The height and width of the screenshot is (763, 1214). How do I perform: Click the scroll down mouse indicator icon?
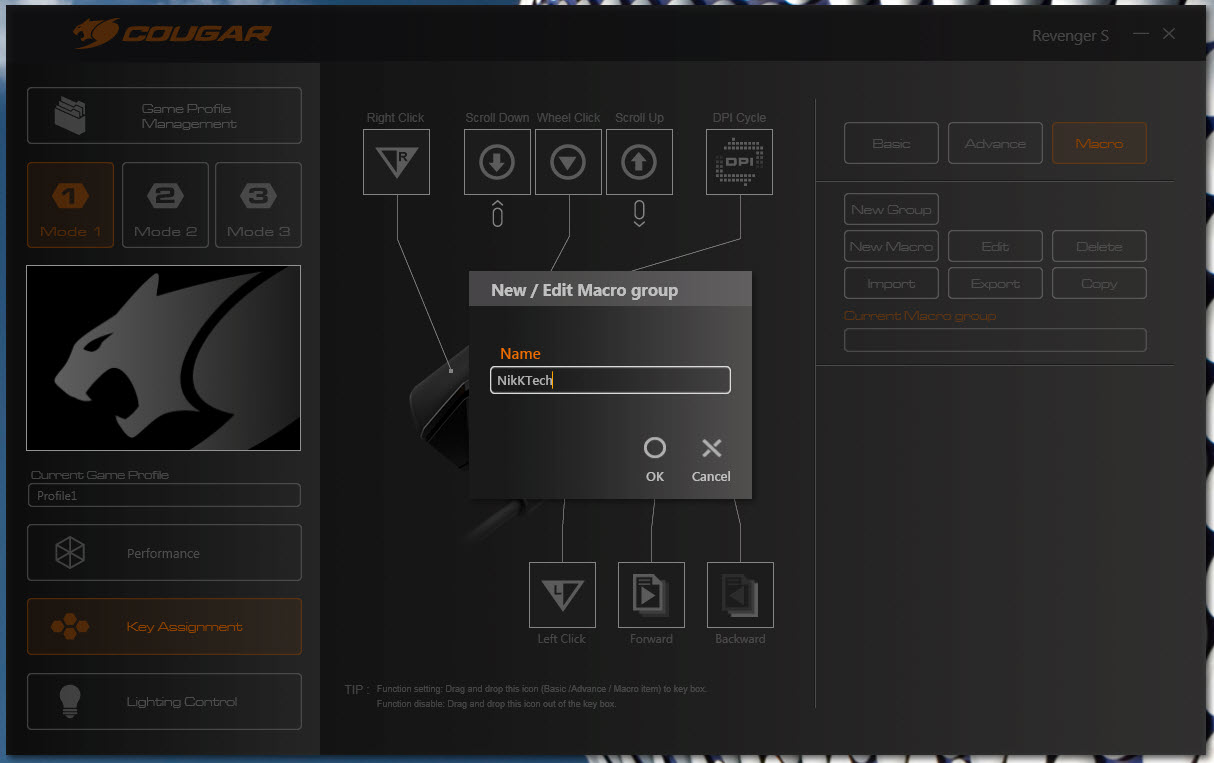(x=497, y=214)
